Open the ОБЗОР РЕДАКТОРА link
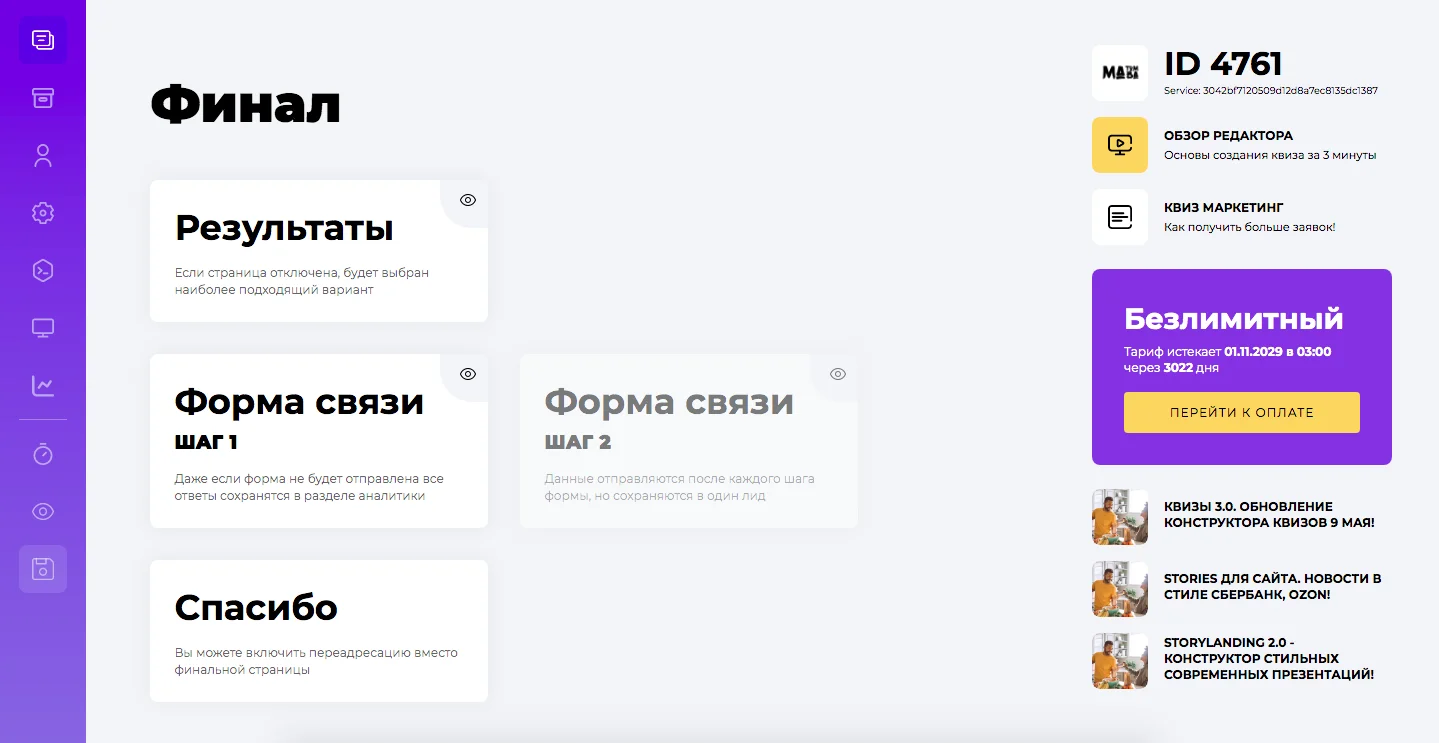This screenshot has height=743, width=1439. coord(1228,135)
